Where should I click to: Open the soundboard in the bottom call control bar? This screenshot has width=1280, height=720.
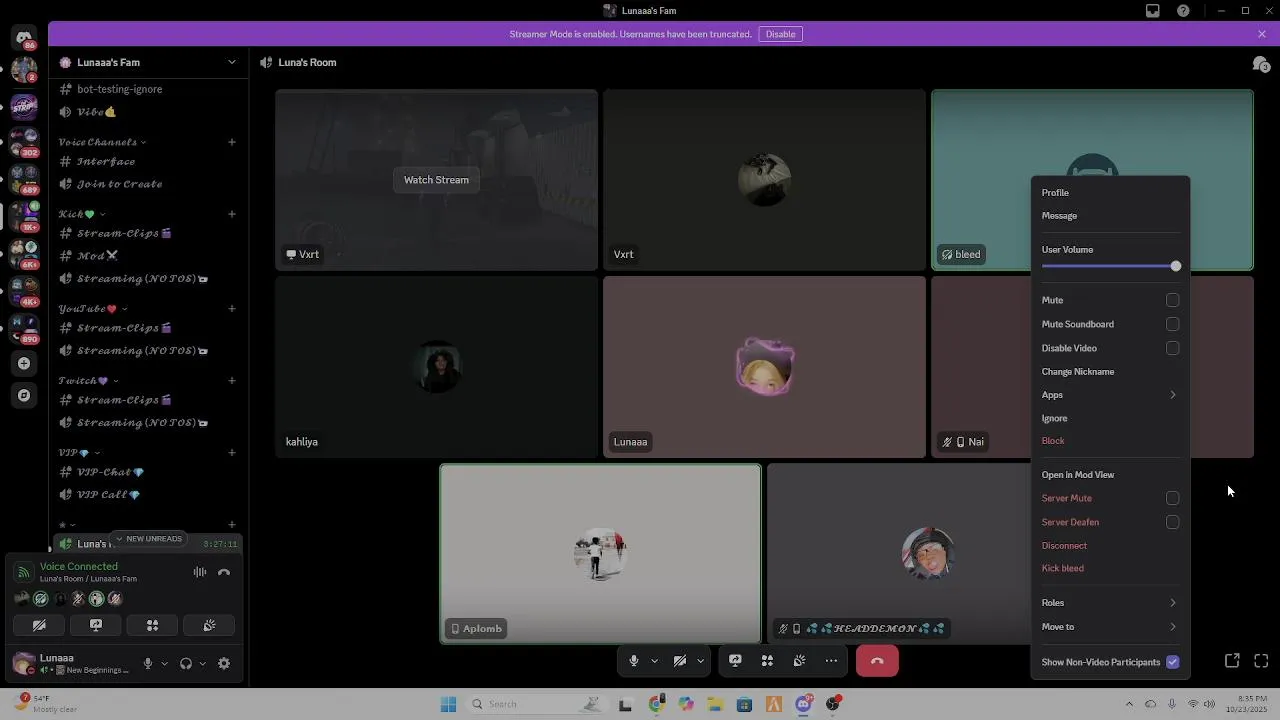799,661
